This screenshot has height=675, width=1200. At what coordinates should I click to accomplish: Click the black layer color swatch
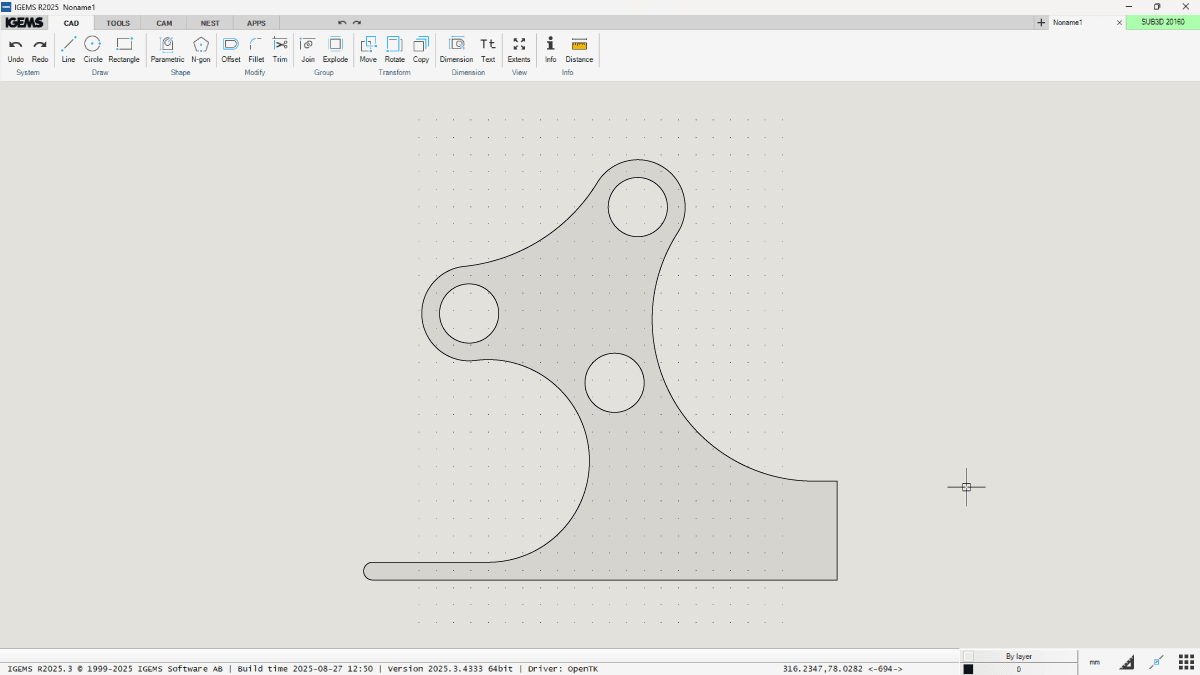(968, 669)
